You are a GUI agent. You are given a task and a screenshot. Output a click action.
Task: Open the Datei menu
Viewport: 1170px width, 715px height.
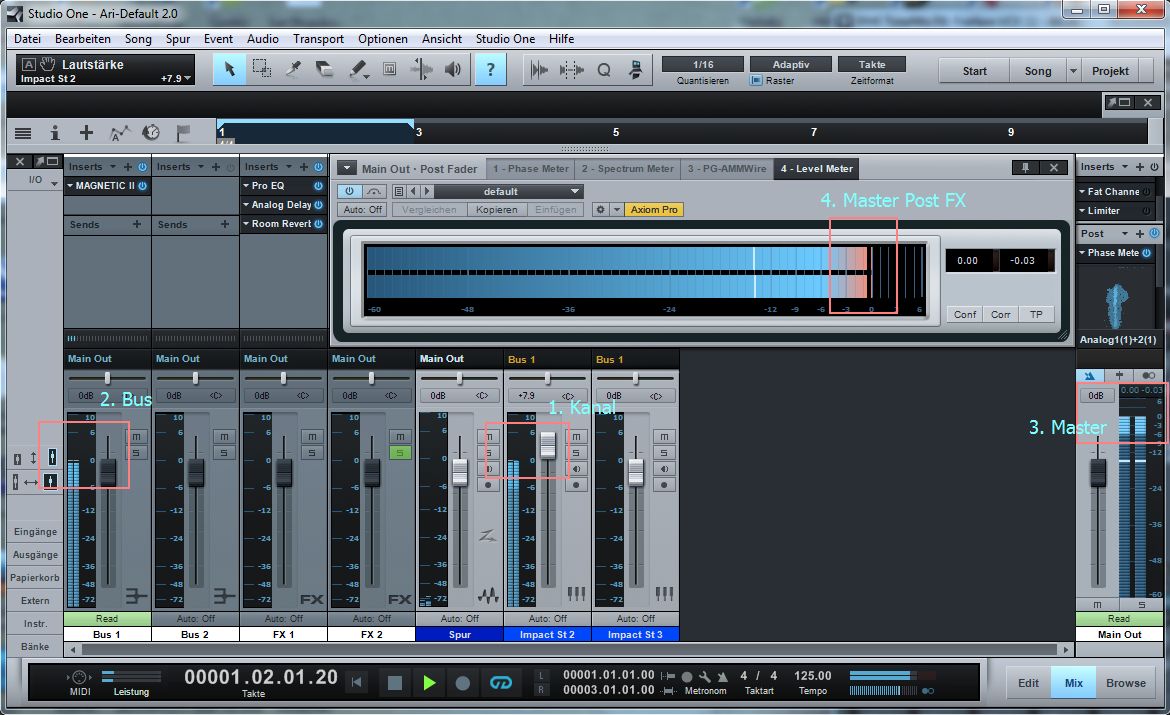[x=28, y=39]
